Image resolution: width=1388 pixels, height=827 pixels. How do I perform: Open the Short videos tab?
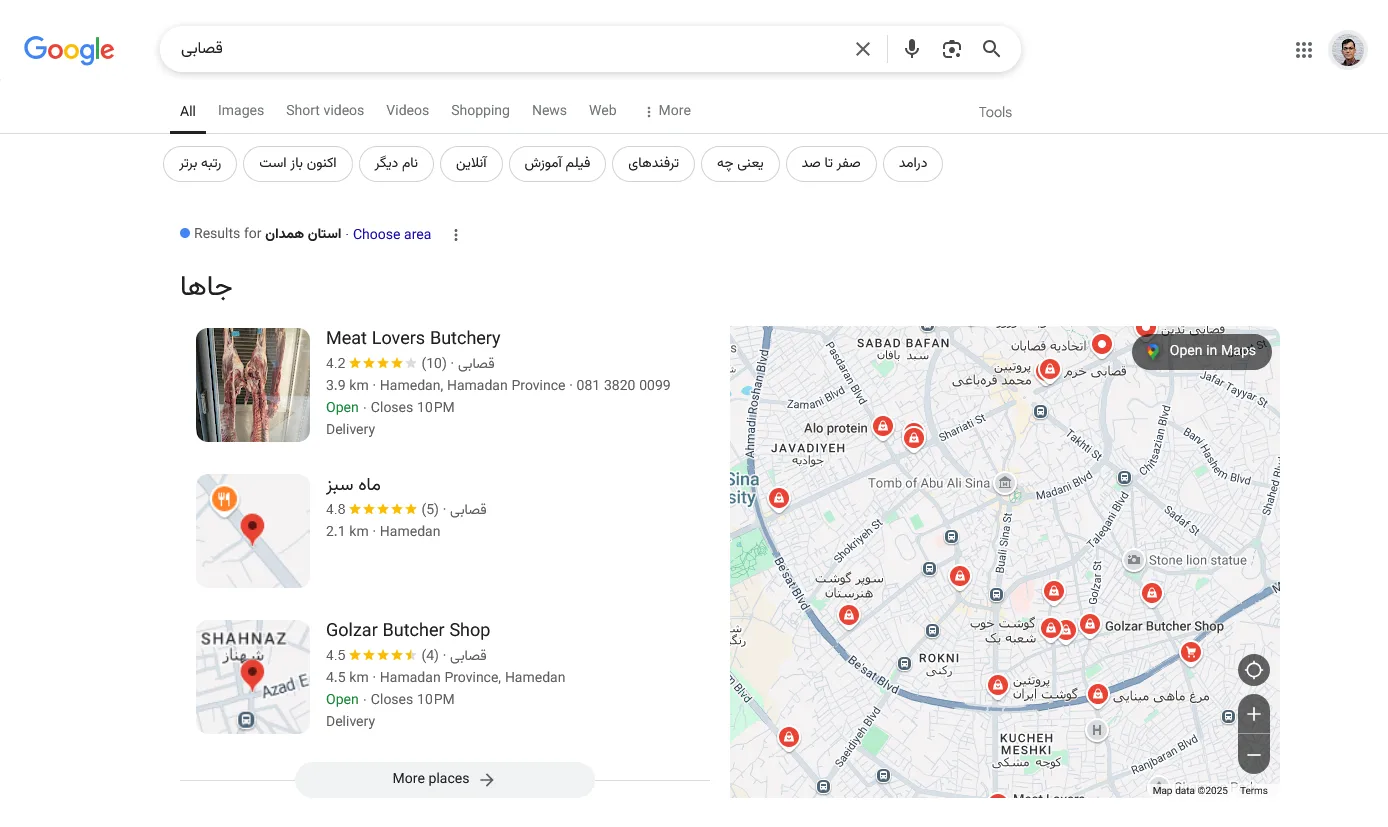325,111
